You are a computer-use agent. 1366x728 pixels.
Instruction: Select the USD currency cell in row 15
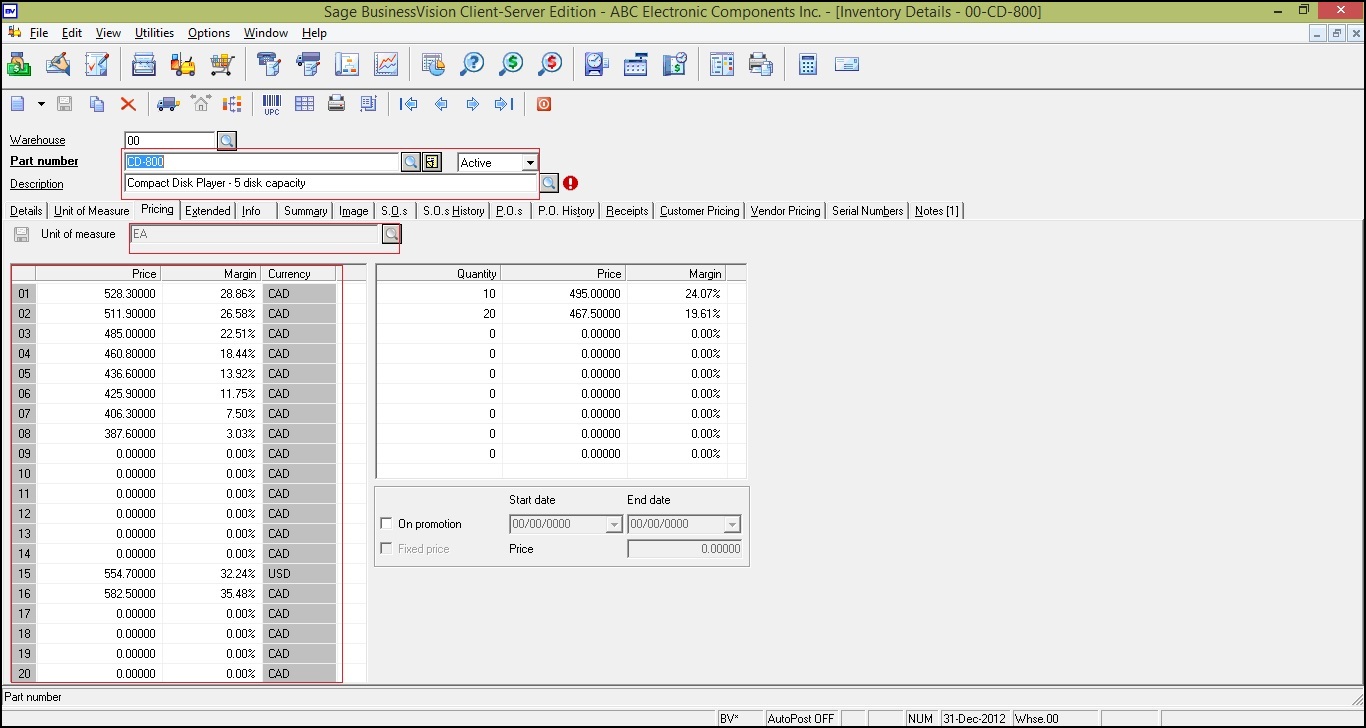299,574
